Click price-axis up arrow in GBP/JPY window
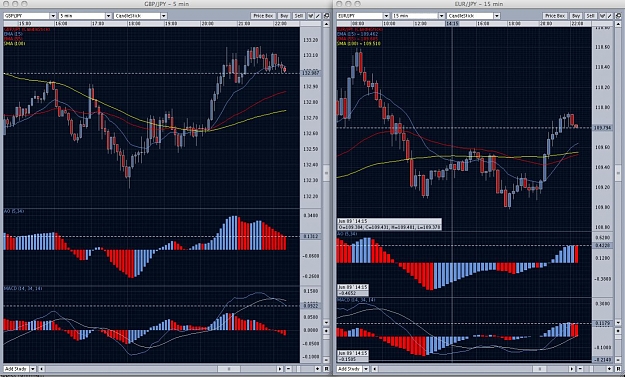 pyautogui.click(x=326, y=24)
